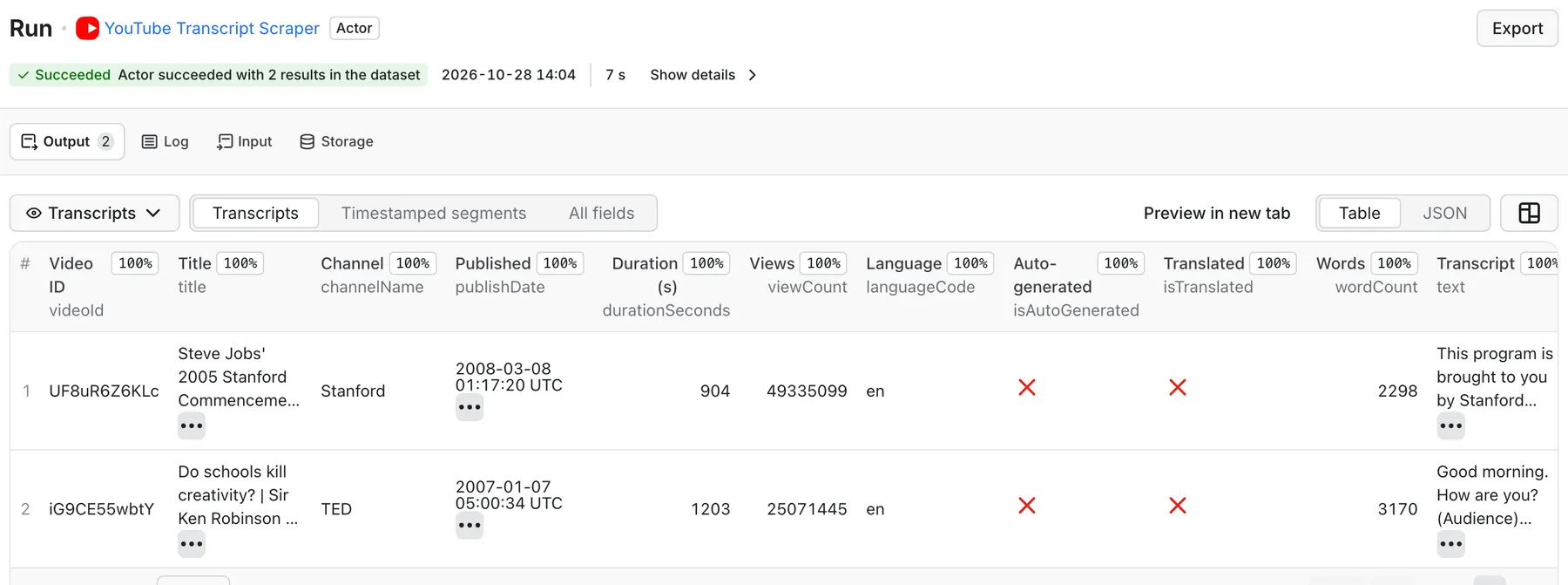Click the YouTube logo icon beside actor name
Viewport: 1568px width, 585px height.
tap(87, 28)
